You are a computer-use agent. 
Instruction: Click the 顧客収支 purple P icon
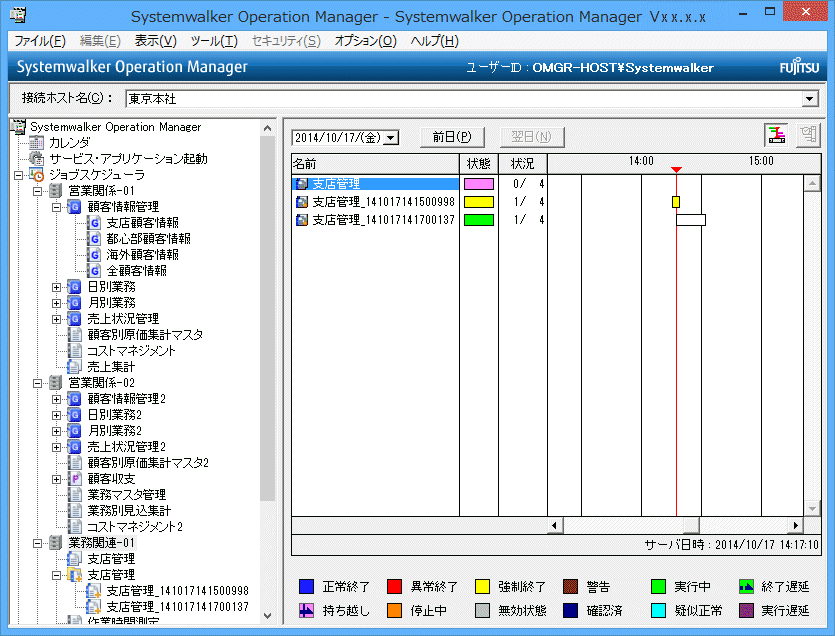tap(75, 478)
